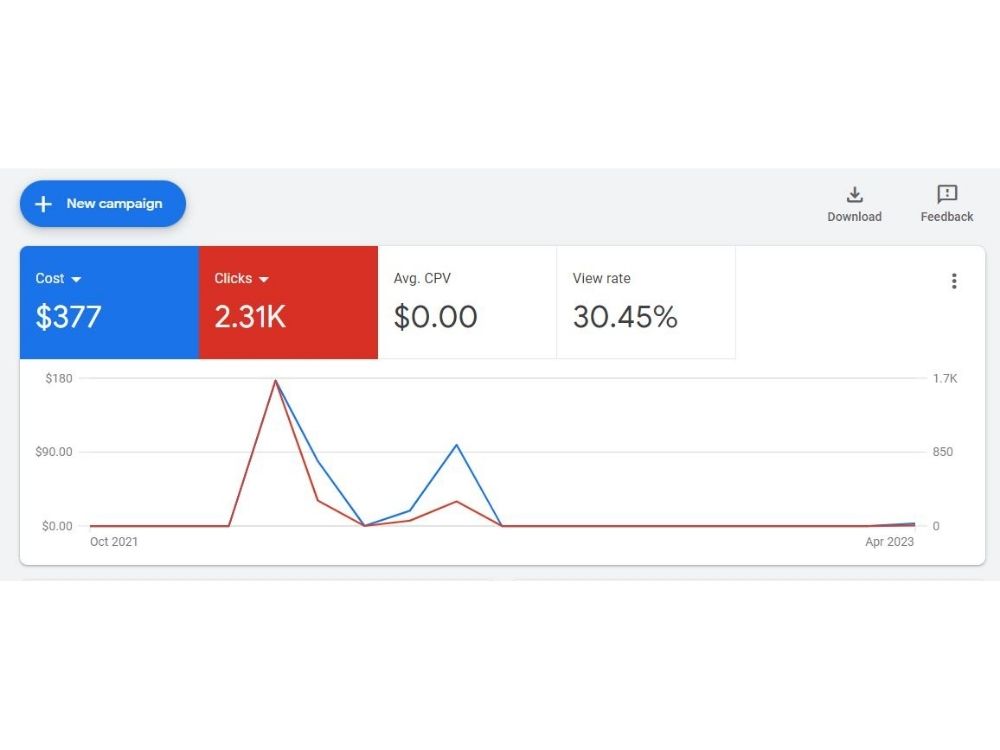Click the chart's highest peak point
1000x750 pixels.
[276, 381]
